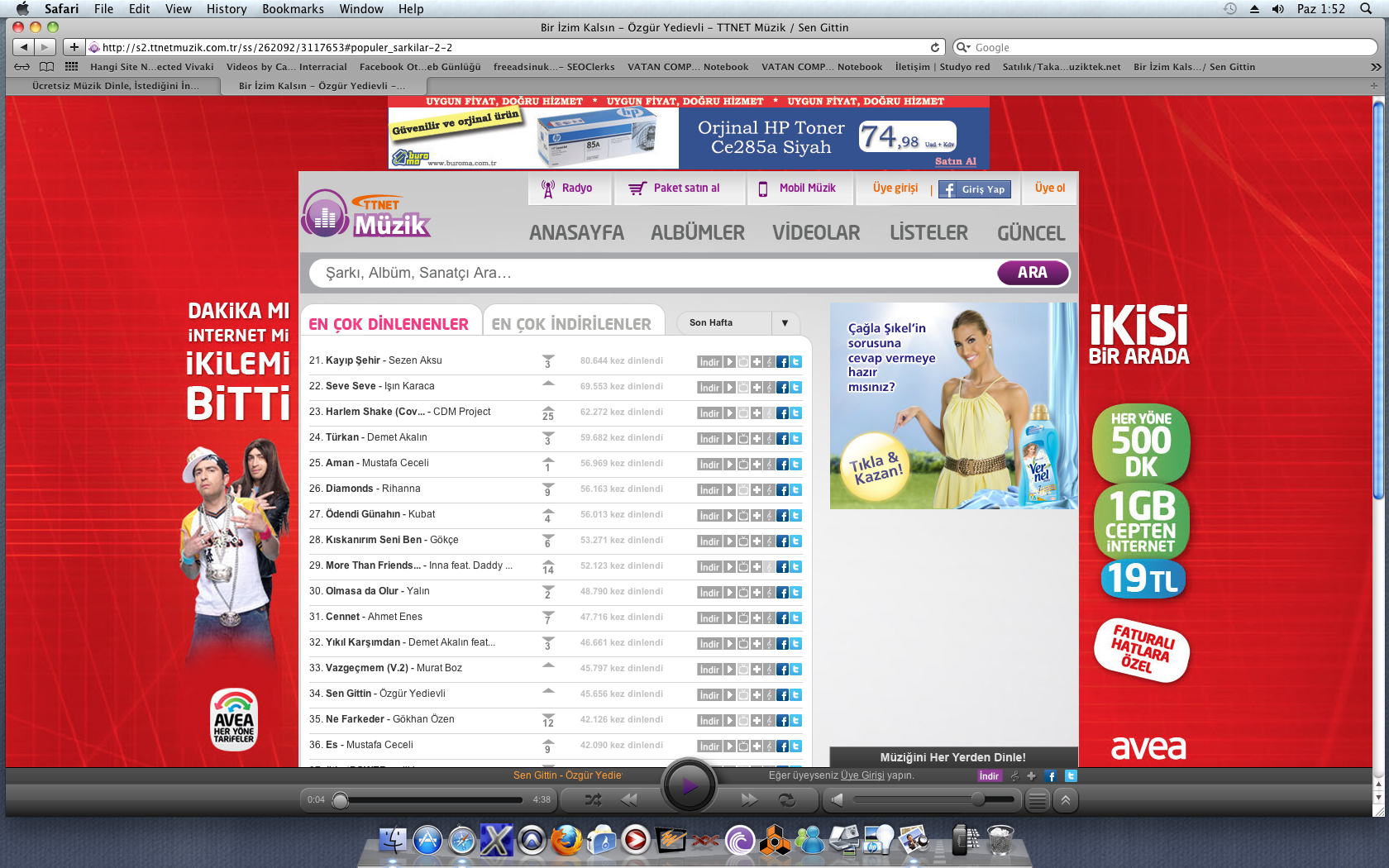Reload the page in Safari address bar
The height and width of the screenshot is (868, 1389).
(x=935, y=47)
